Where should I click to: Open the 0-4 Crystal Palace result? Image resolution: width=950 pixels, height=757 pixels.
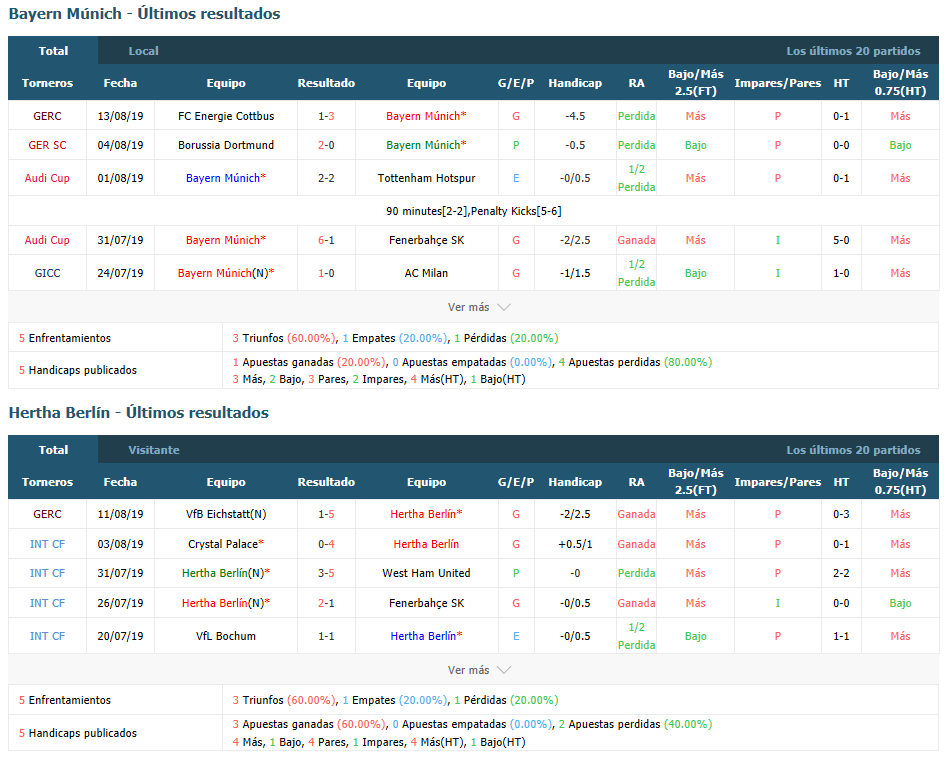(x=326, y=544)
